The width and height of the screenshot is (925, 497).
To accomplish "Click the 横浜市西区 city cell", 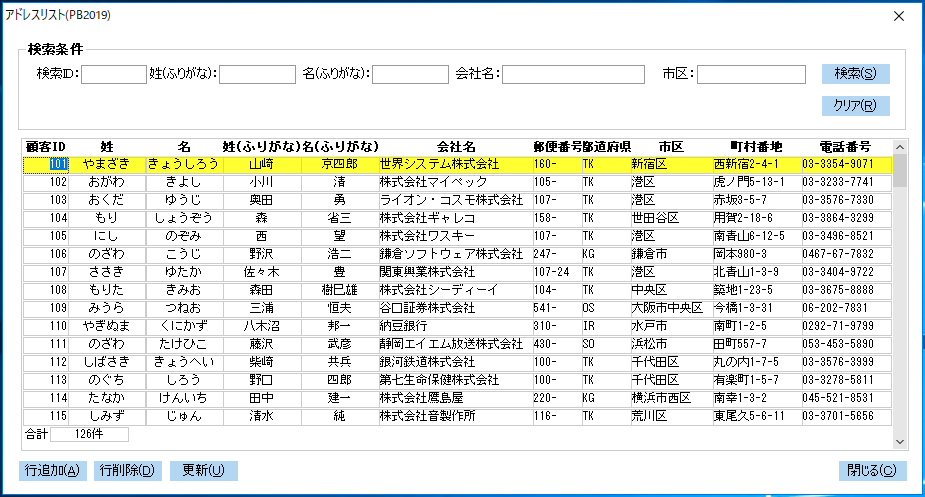I will (671, 398).
